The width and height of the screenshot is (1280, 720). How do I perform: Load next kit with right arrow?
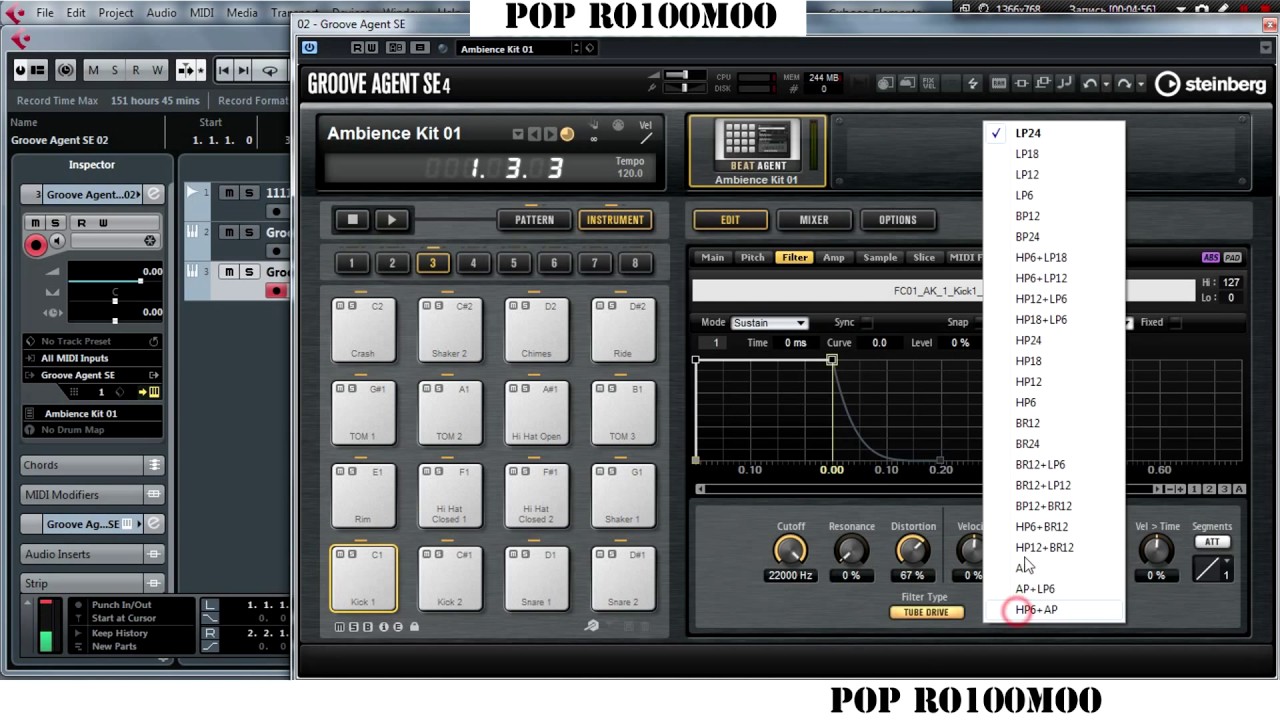550,134
